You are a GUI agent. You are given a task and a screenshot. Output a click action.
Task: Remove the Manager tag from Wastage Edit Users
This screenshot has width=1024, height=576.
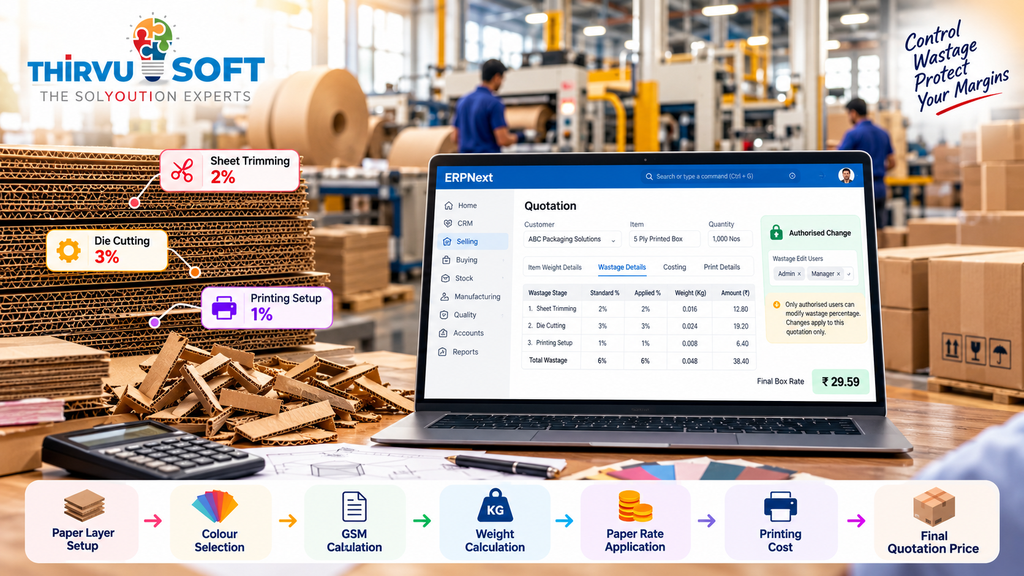[x=839, y=274]
